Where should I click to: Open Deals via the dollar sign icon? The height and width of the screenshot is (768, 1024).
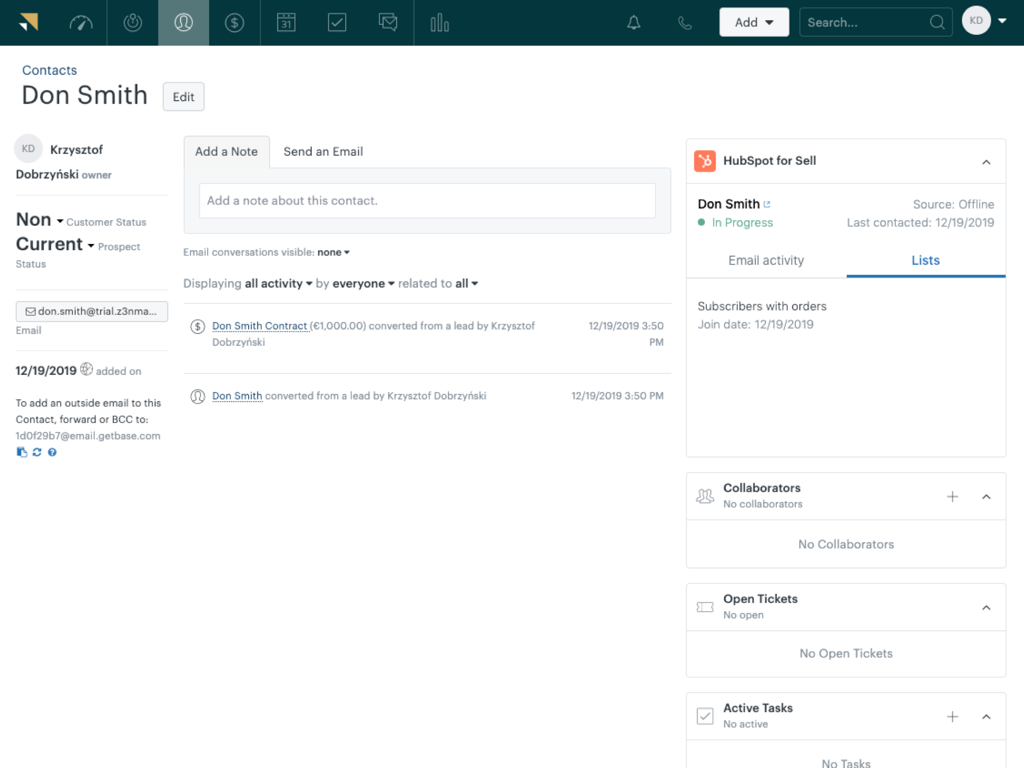click(234, 21)
